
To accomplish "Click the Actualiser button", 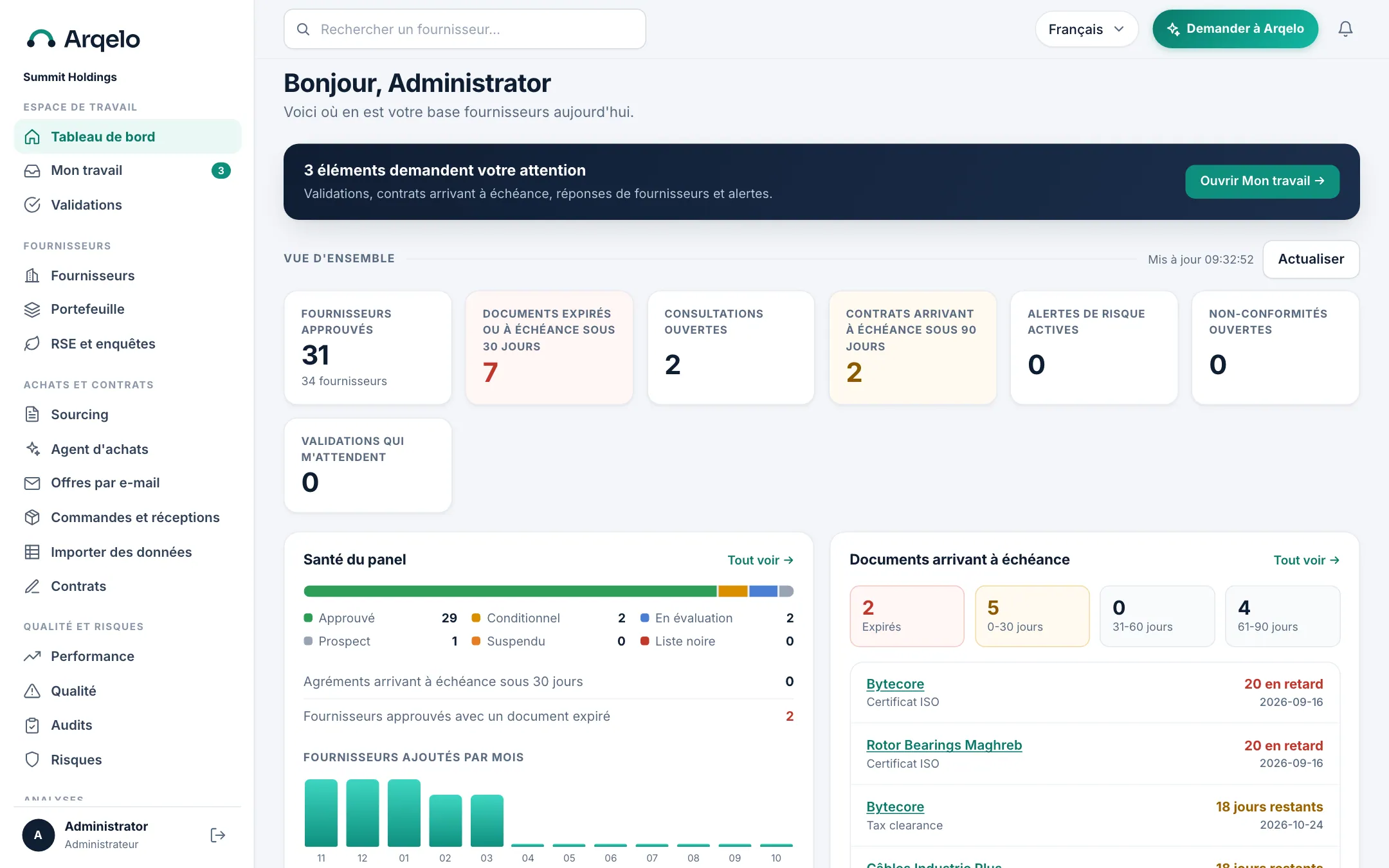I will [x=1311, y=259].
